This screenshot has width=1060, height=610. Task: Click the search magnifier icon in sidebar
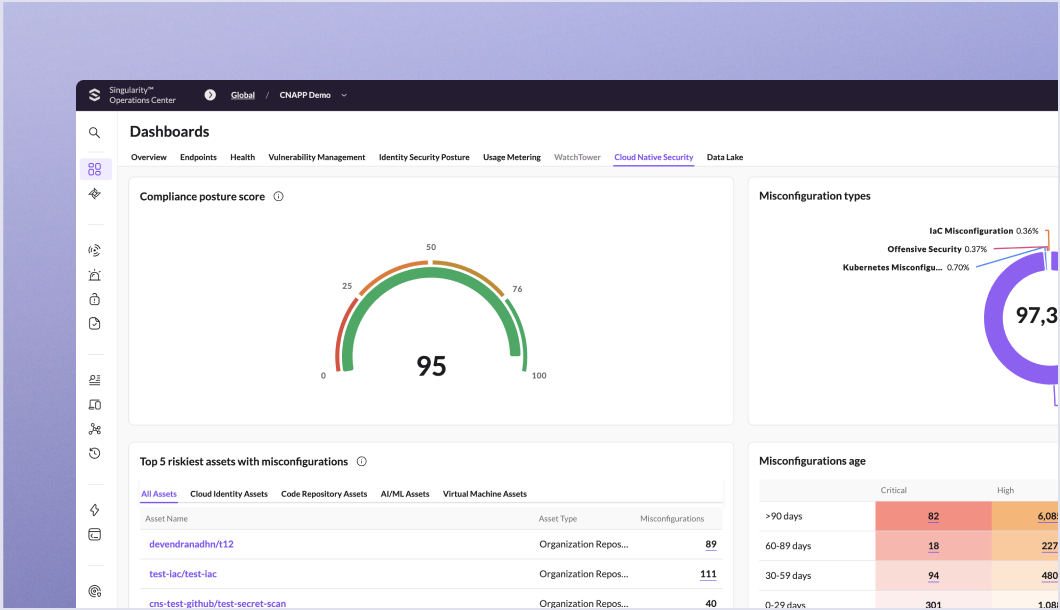coord(94,132)
